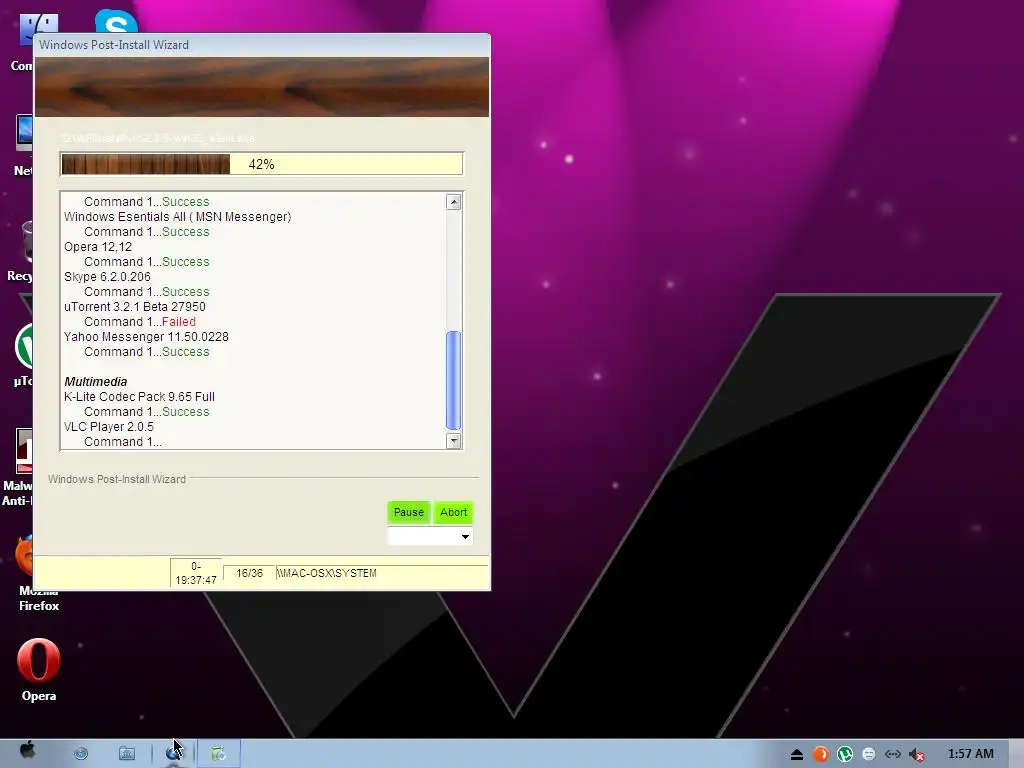Click the round media player taskbar icon
Screen dimensions: 1024x768
173,754
